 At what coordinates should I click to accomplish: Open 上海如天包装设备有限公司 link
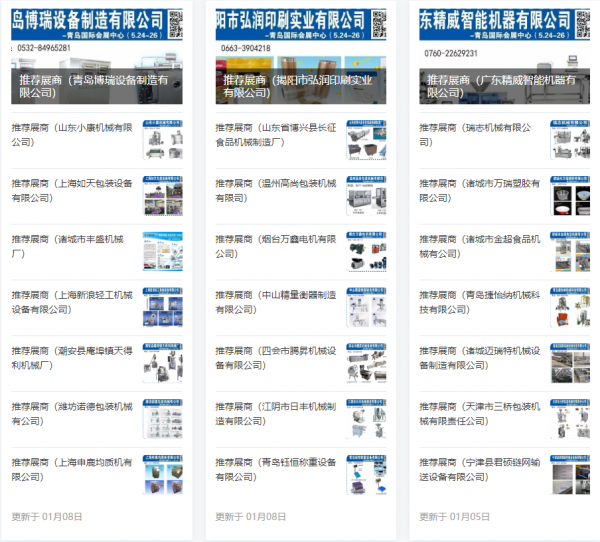pos(72,191)
